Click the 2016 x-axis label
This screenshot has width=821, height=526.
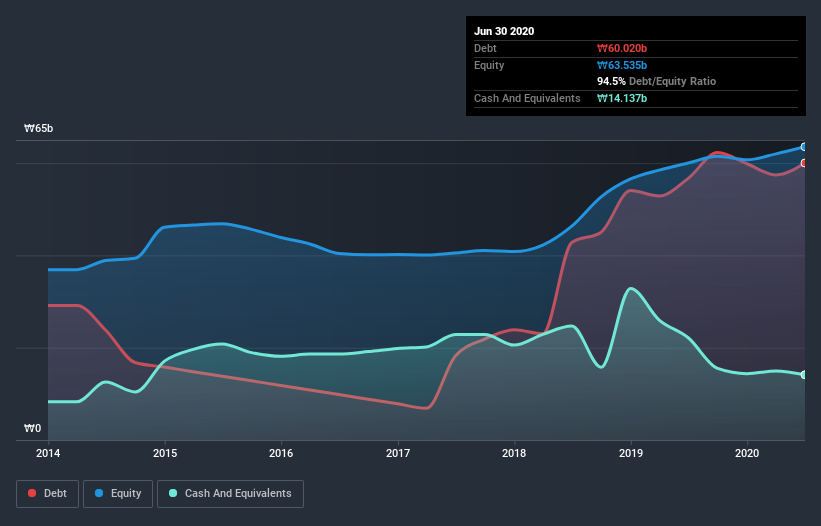coord(281,453)
